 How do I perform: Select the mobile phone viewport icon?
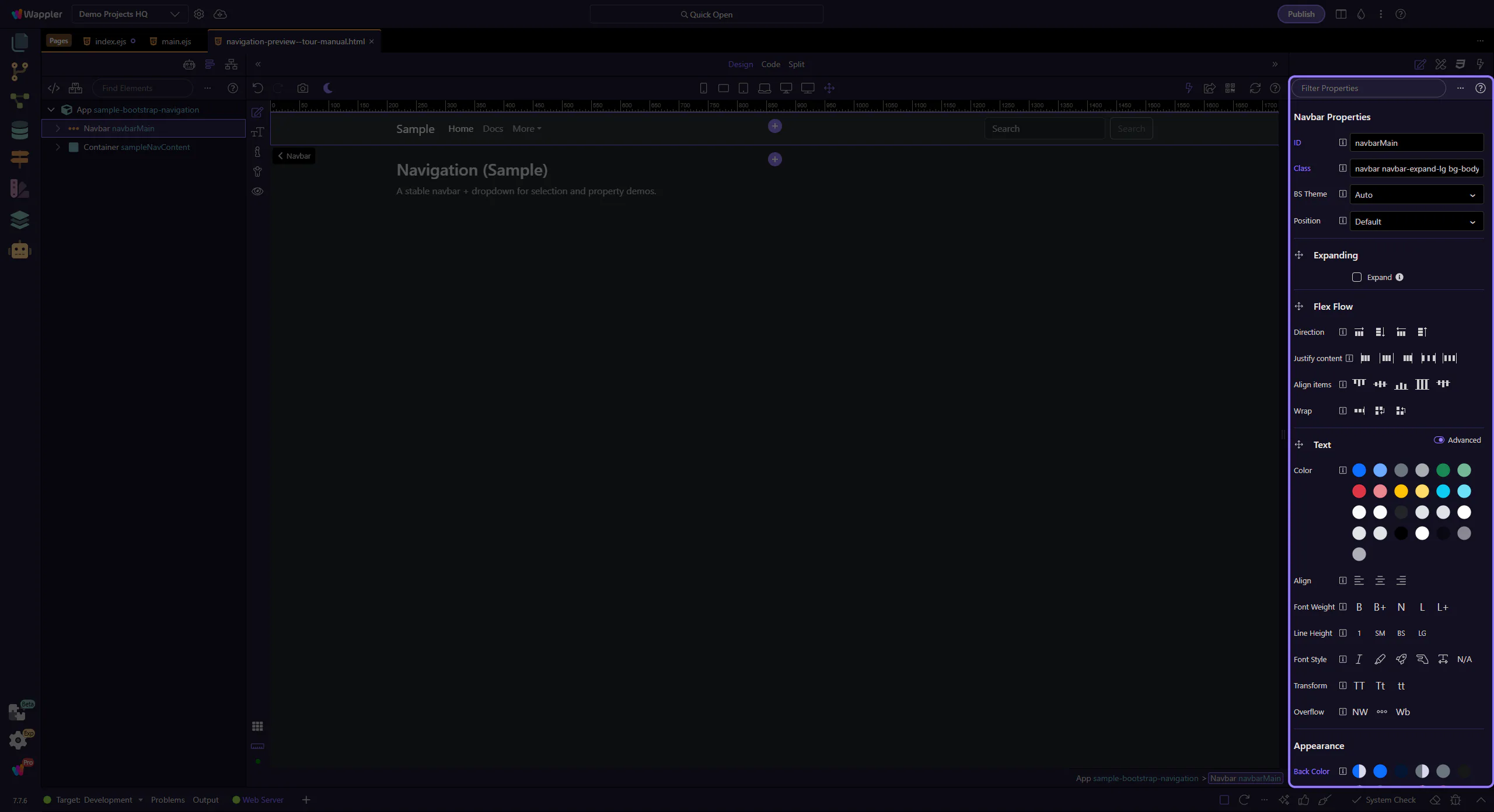(703, 88)
